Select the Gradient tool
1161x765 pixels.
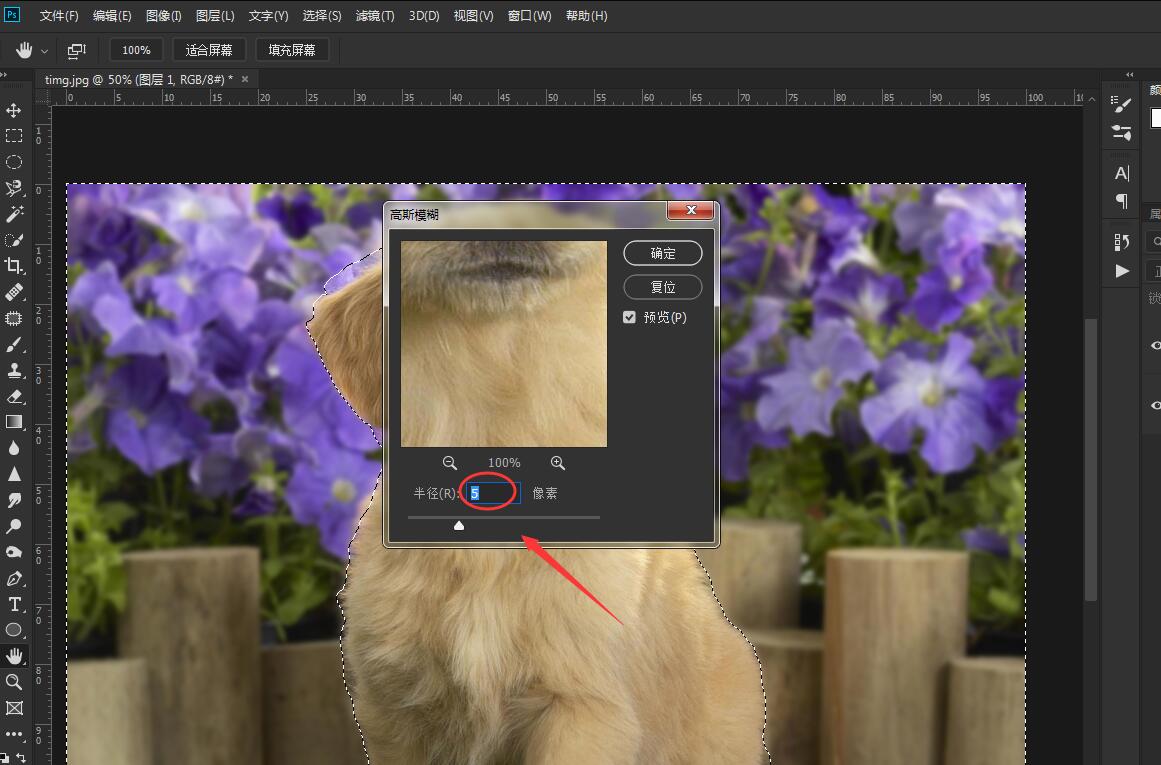point(13,422)
